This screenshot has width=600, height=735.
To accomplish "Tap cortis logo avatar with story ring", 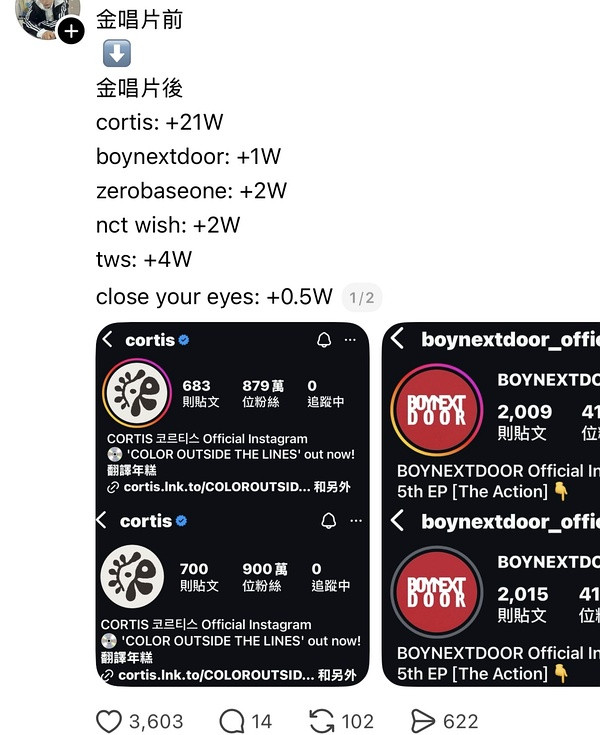I will point(136,393).
